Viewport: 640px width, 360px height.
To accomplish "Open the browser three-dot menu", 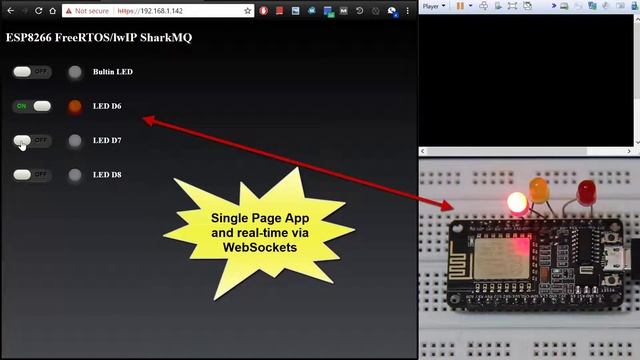I will pos(407,11).
